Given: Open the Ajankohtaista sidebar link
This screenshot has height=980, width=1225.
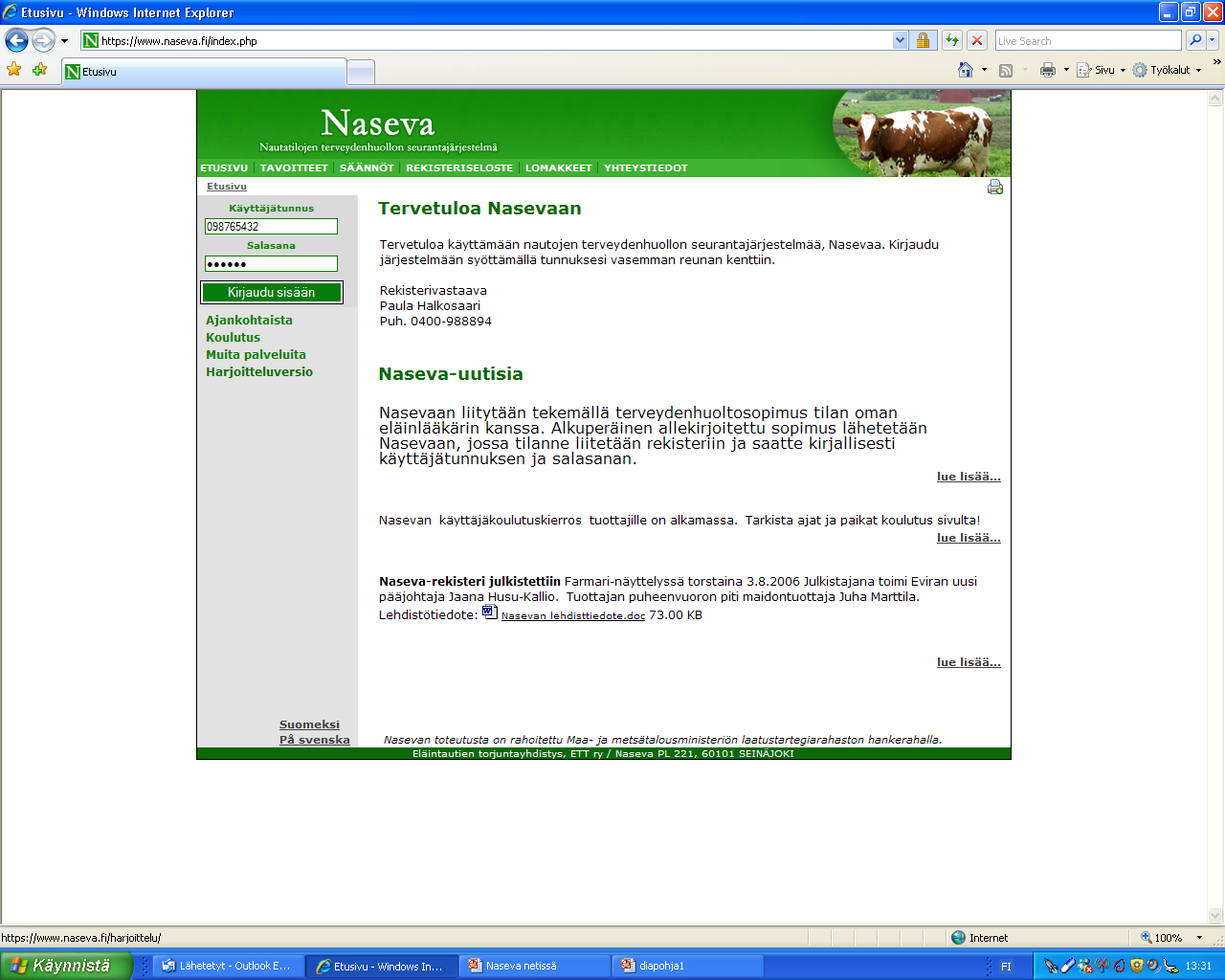Looking at the screenshot, I should (x=249, y=321).
